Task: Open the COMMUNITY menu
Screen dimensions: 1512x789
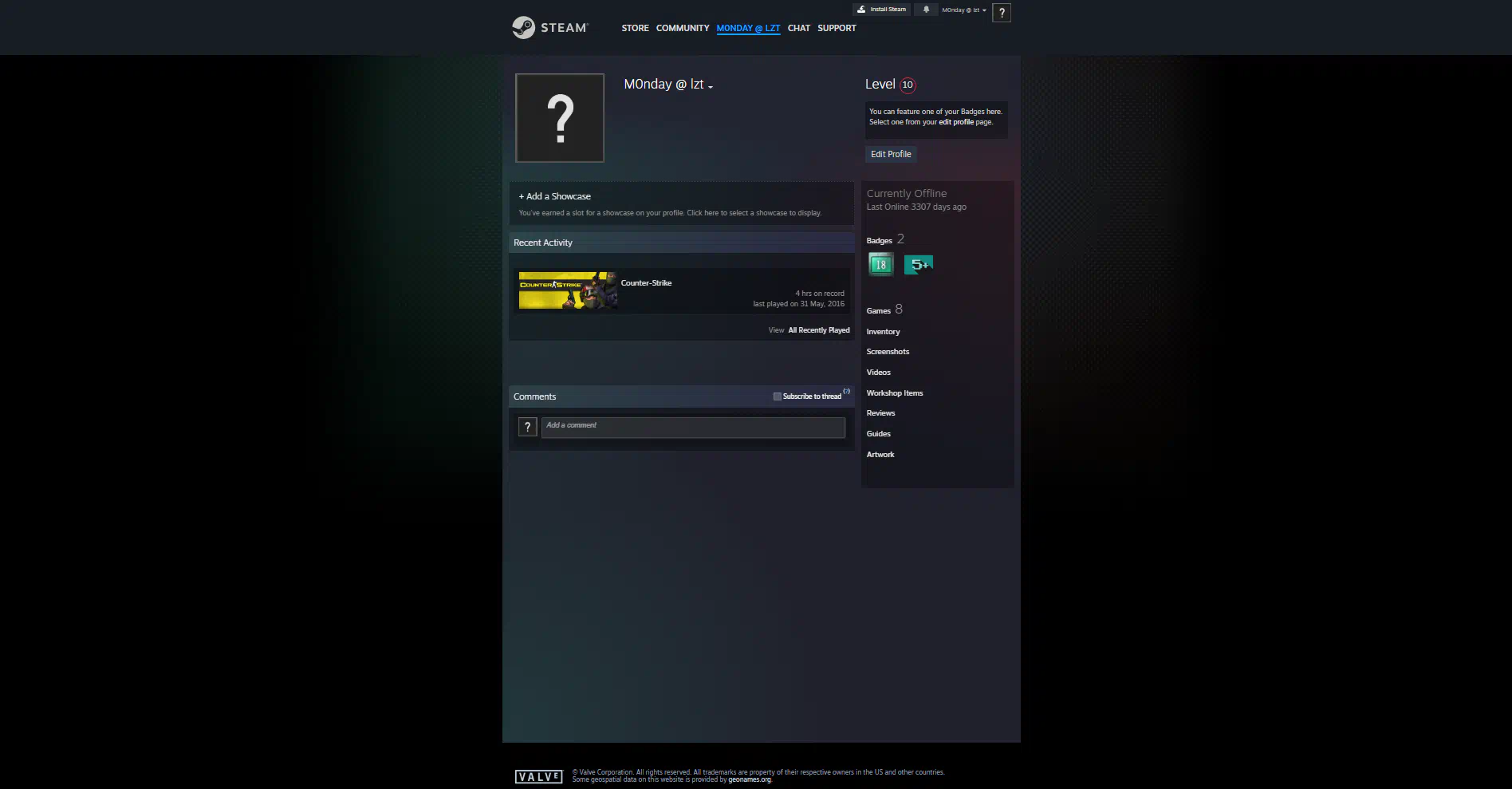Action: click(x=683, y=28)
